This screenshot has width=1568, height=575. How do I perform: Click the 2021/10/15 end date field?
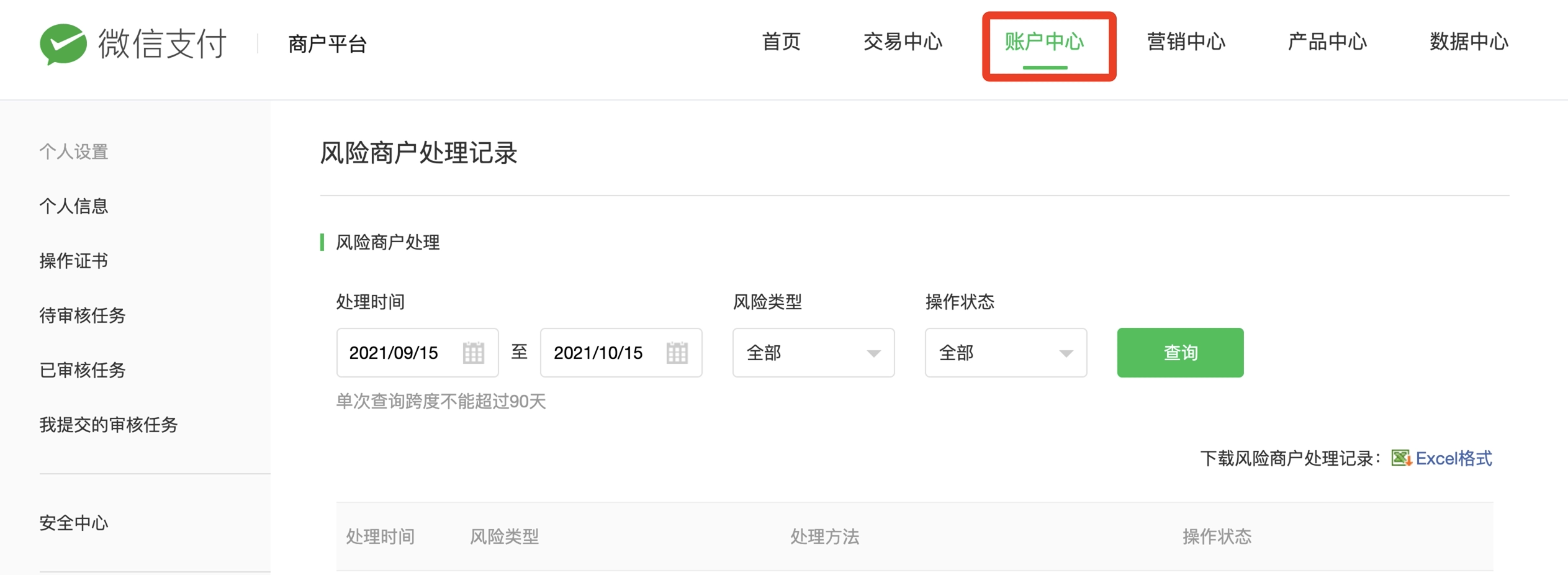pyautogui.click(x=621, y=353)
